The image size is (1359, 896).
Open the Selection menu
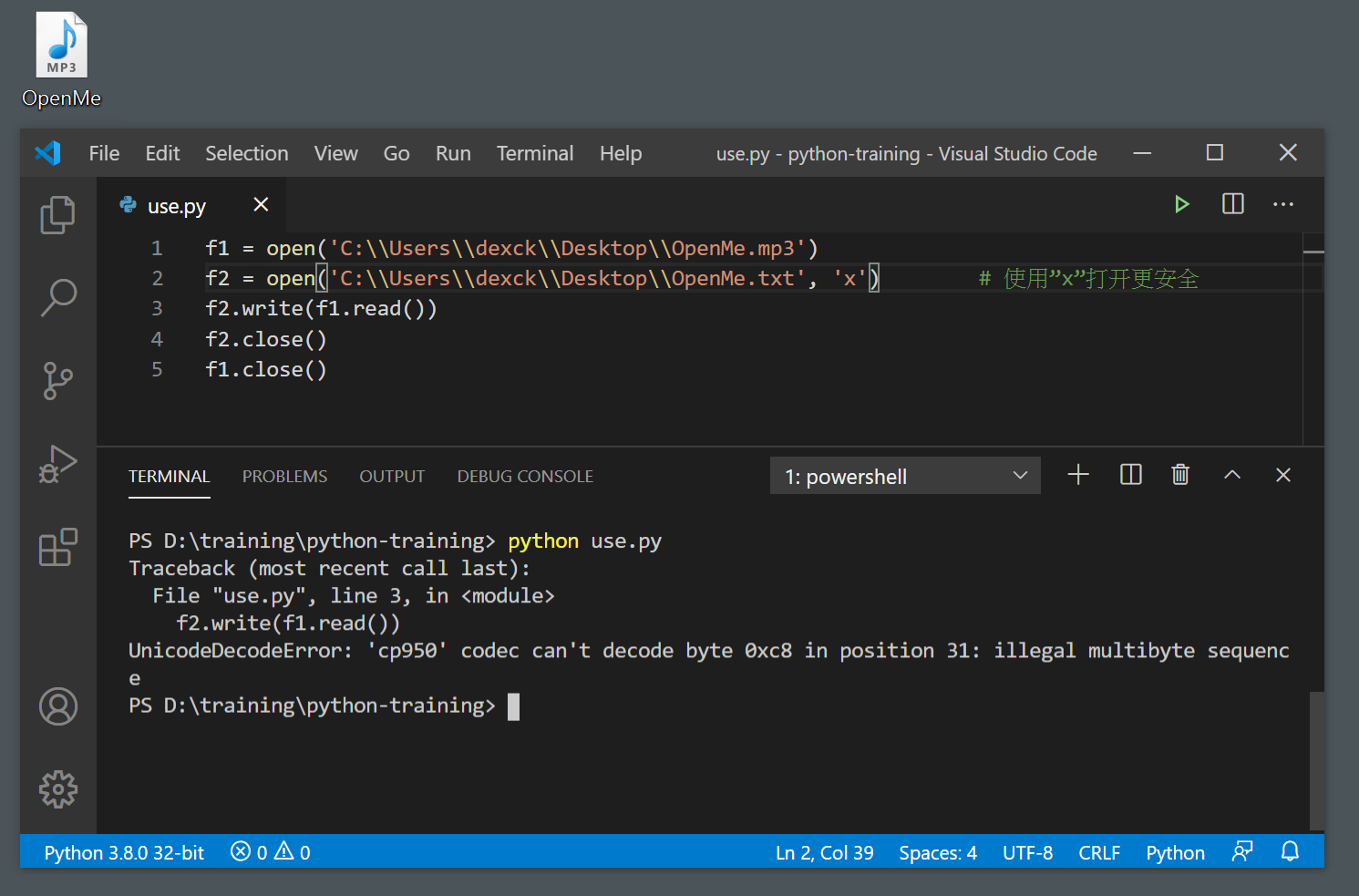click(246, 153)
